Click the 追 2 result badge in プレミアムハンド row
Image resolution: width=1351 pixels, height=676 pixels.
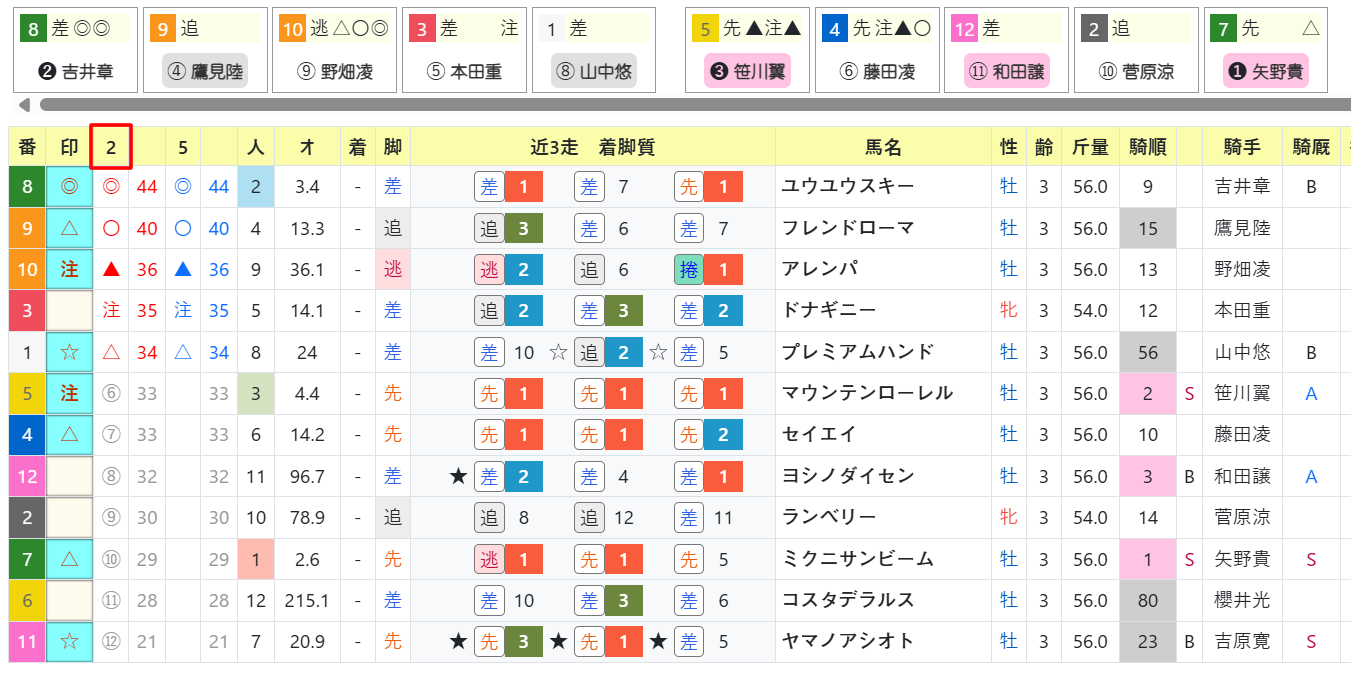click(608, 352)
